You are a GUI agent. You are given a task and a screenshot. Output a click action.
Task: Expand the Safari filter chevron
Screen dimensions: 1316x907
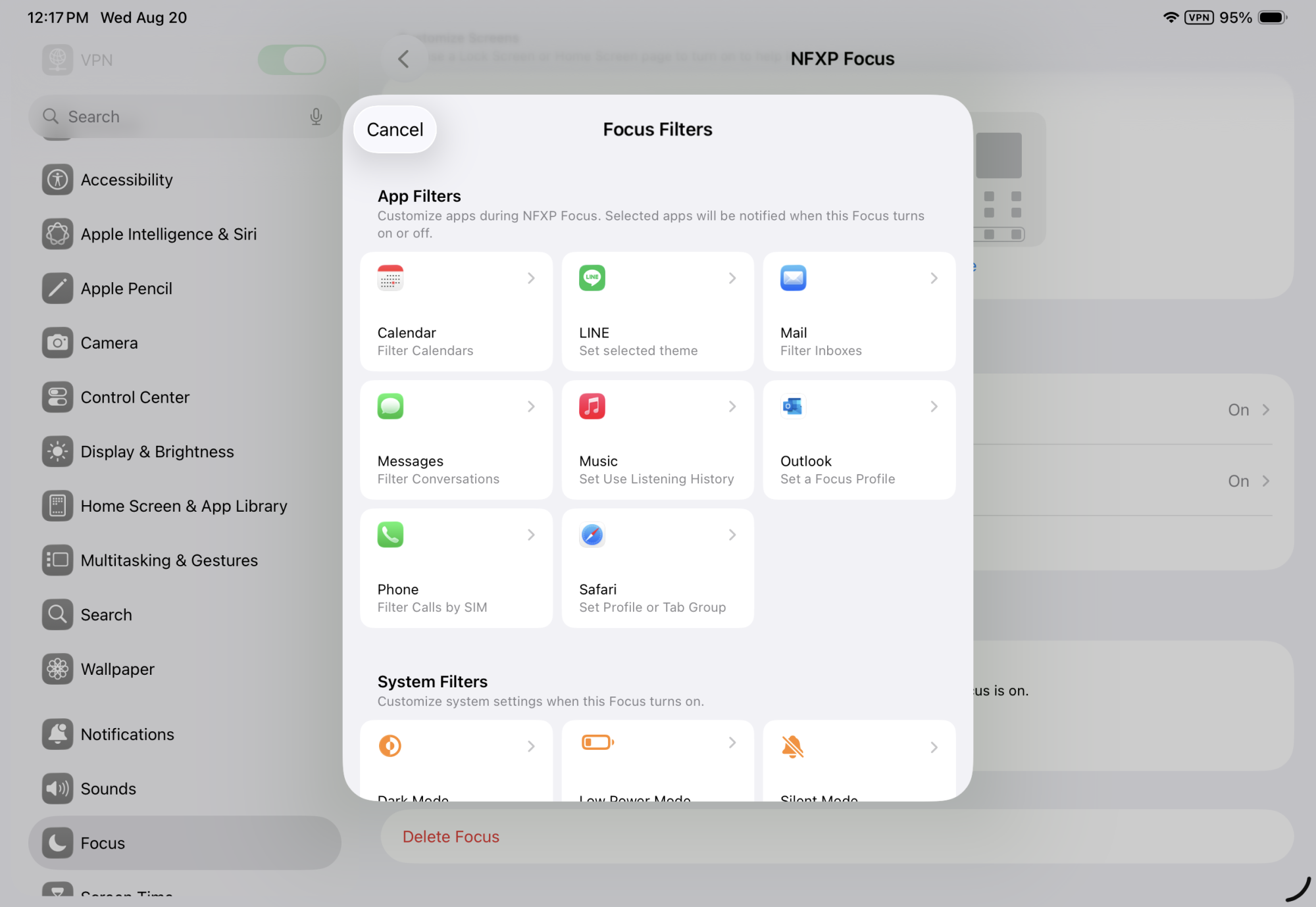[732, 535]
